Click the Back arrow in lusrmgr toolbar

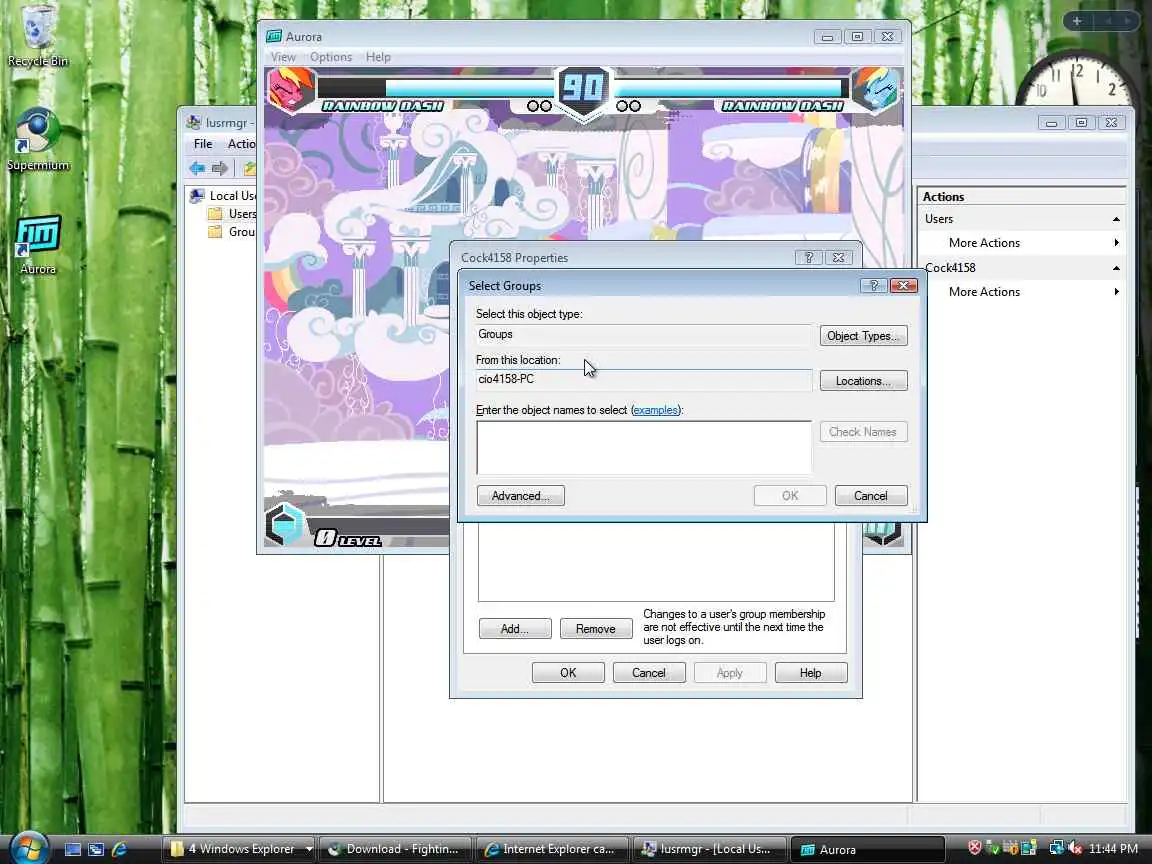click(x=197, y=168)
